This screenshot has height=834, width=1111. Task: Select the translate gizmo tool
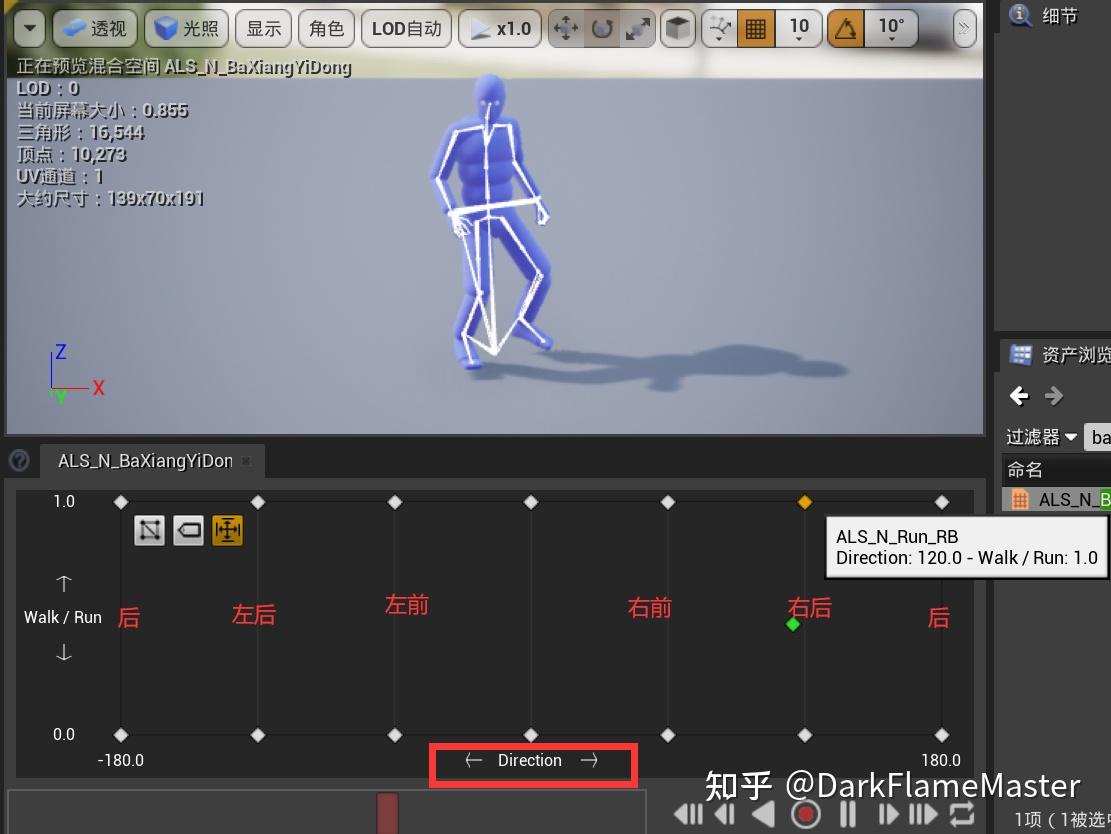click(565, 28)
